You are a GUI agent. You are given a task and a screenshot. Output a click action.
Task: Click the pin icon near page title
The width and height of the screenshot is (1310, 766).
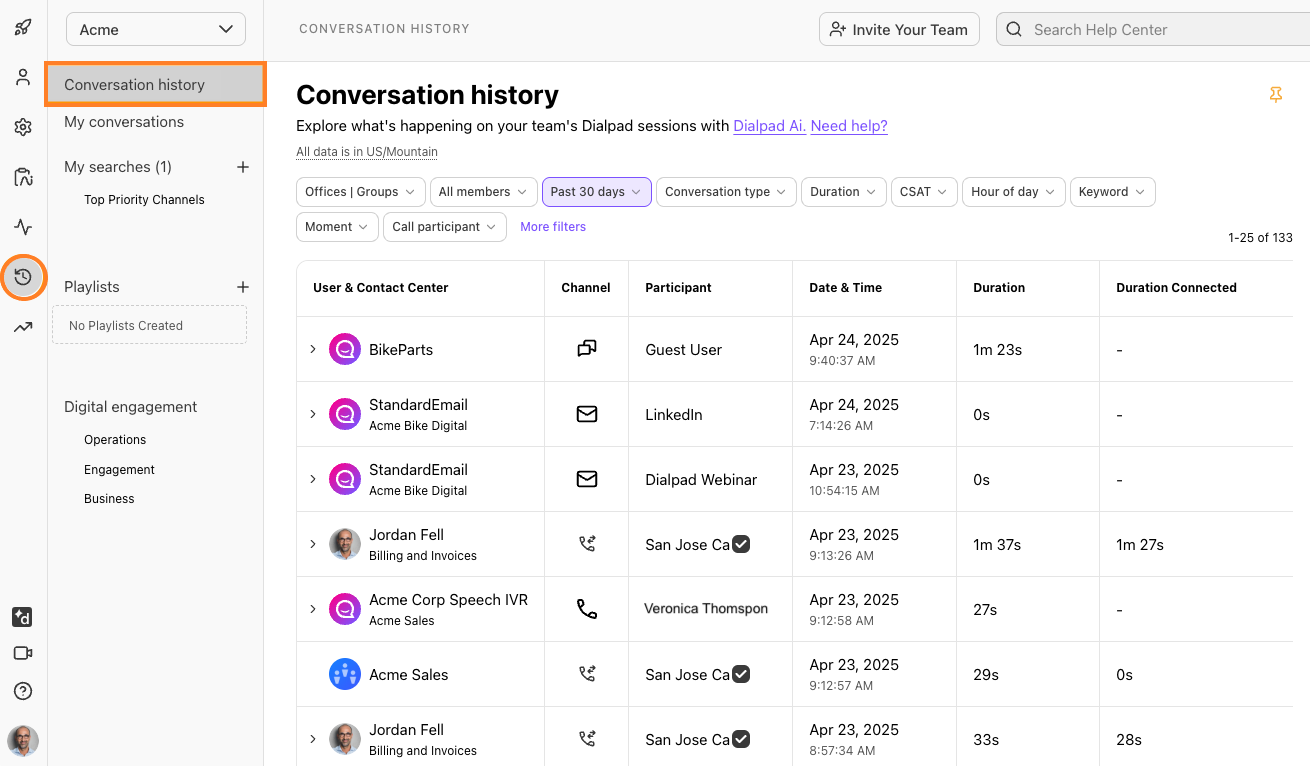pyautogui.click(x=1275, y=95)
